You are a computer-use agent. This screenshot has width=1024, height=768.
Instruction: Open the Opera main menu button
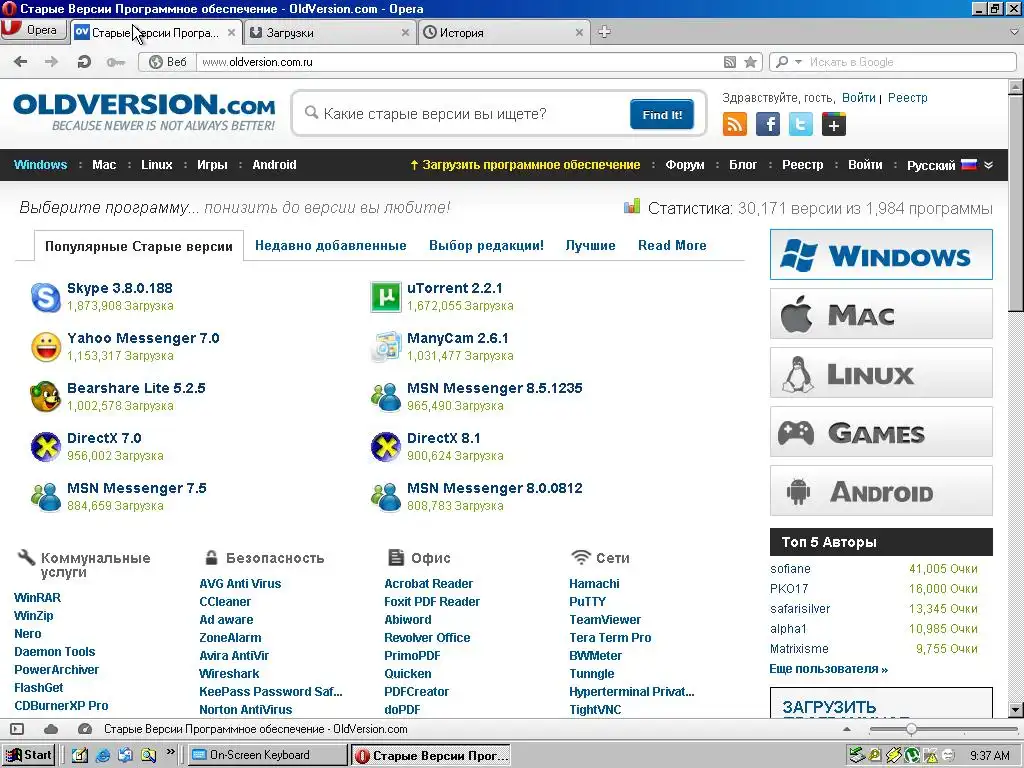point(33,30)
